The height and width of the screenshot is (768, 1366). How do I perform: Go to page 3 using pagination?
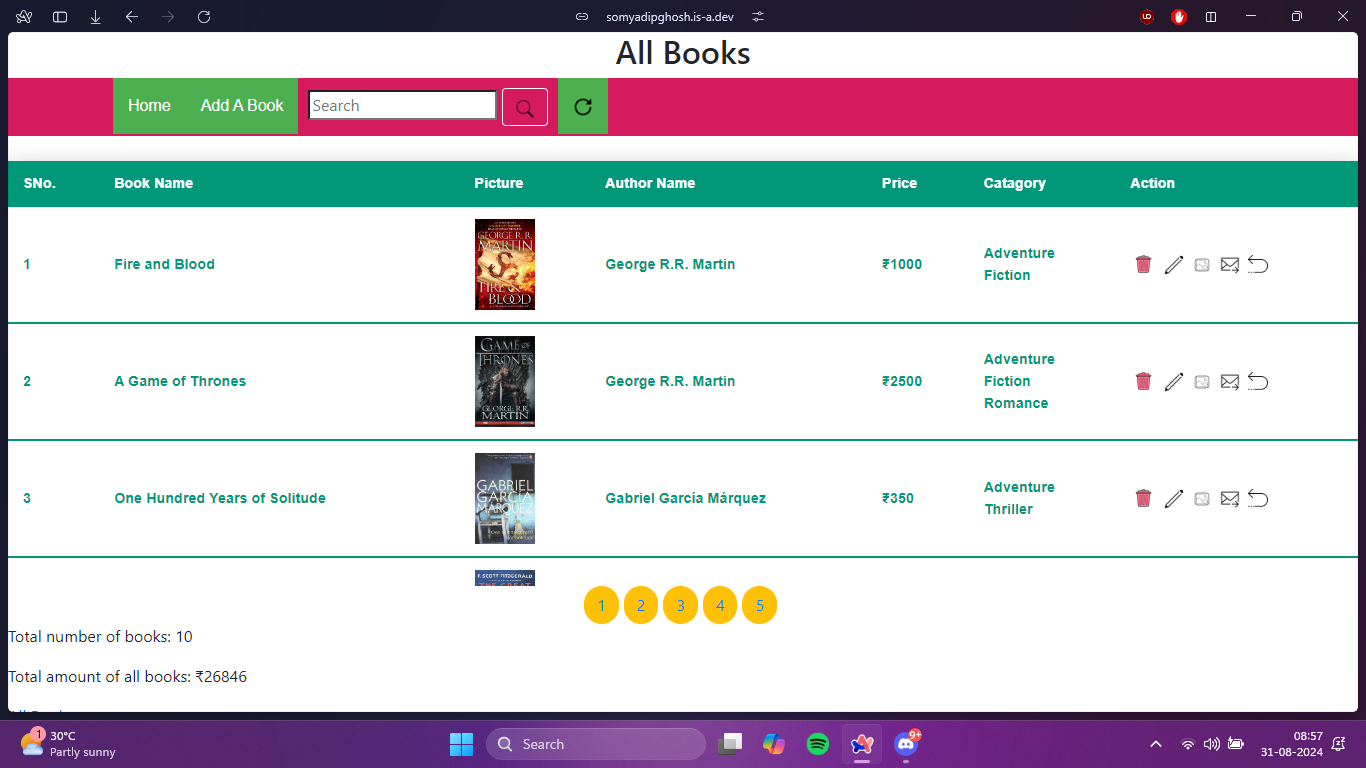680,605
